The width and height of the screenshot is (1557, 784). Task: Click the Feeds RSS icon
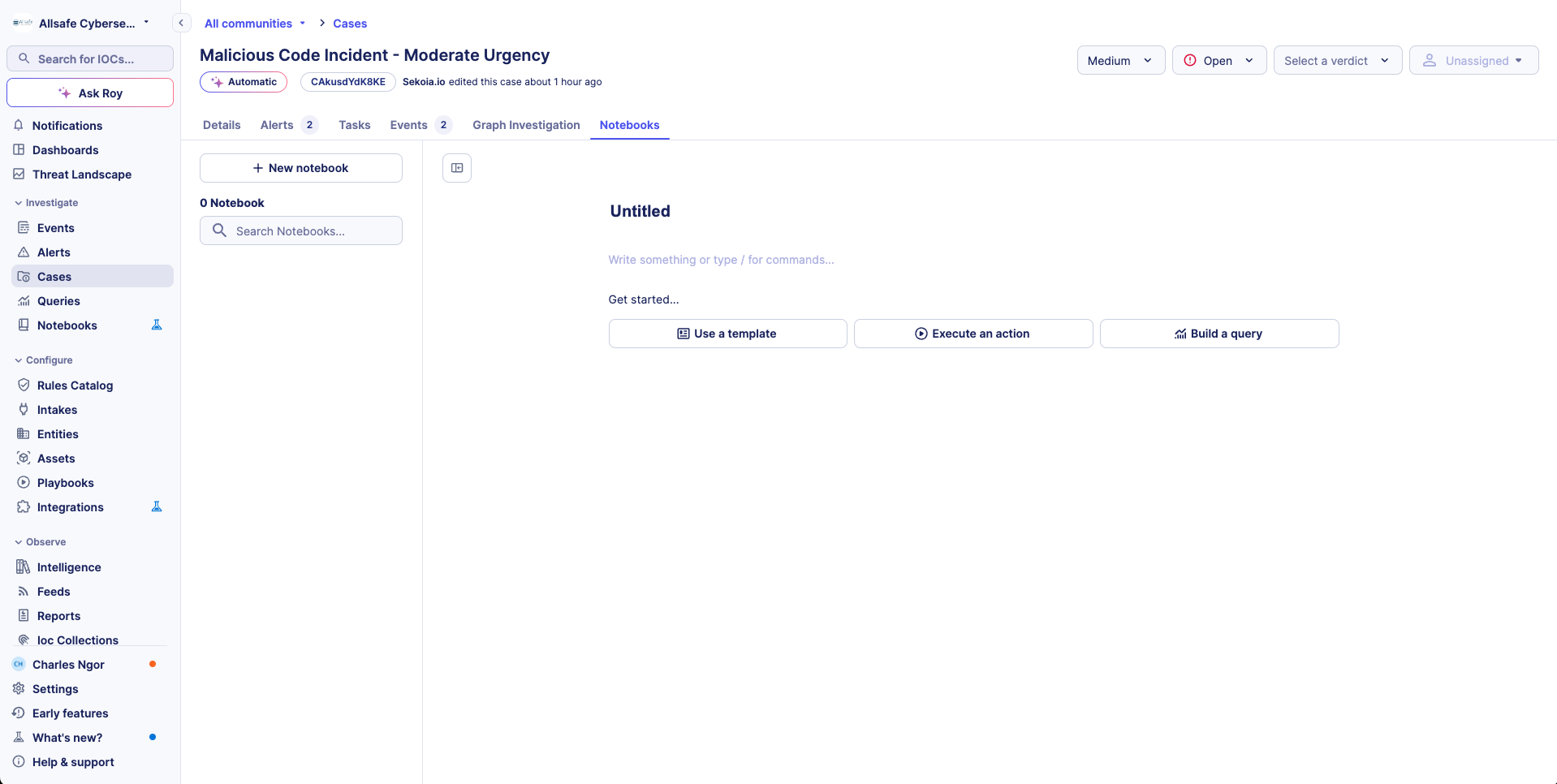tap(24, 591)
